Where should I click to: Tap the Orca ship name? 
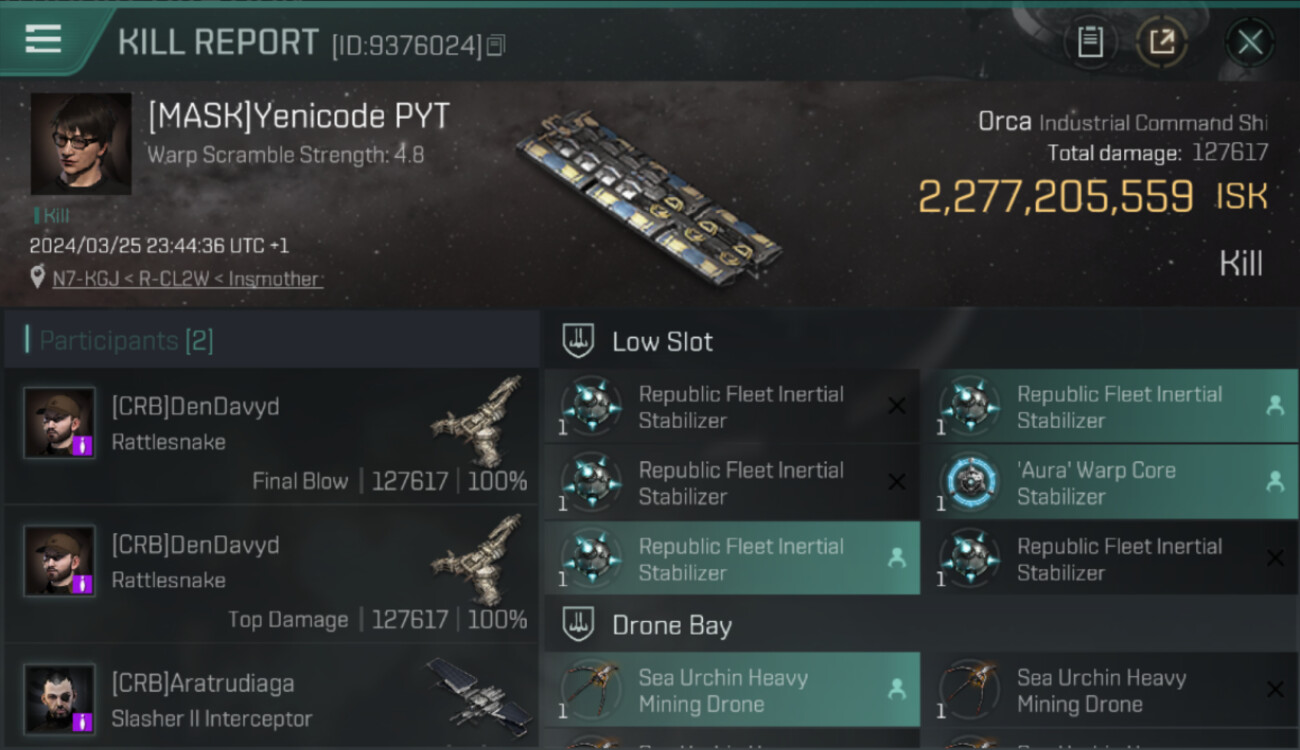(x=1004, y=122)
